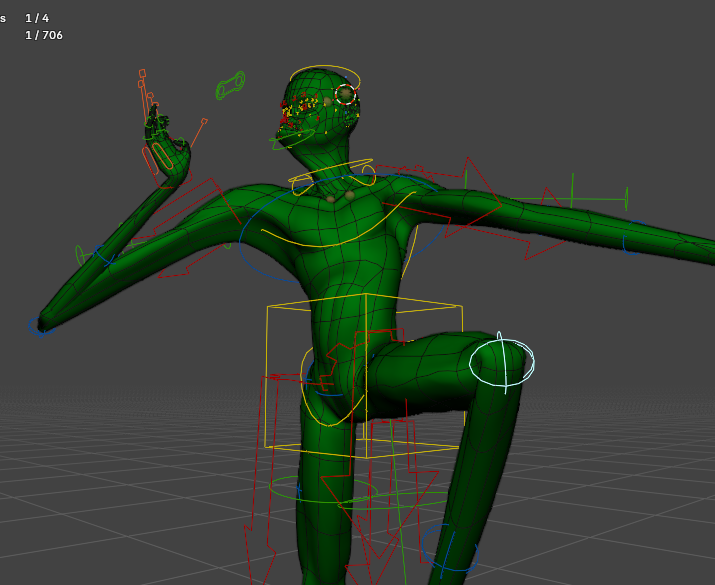Select the light blue knee ring control
This screenshot has width=715, height=585.
[502, 362]
